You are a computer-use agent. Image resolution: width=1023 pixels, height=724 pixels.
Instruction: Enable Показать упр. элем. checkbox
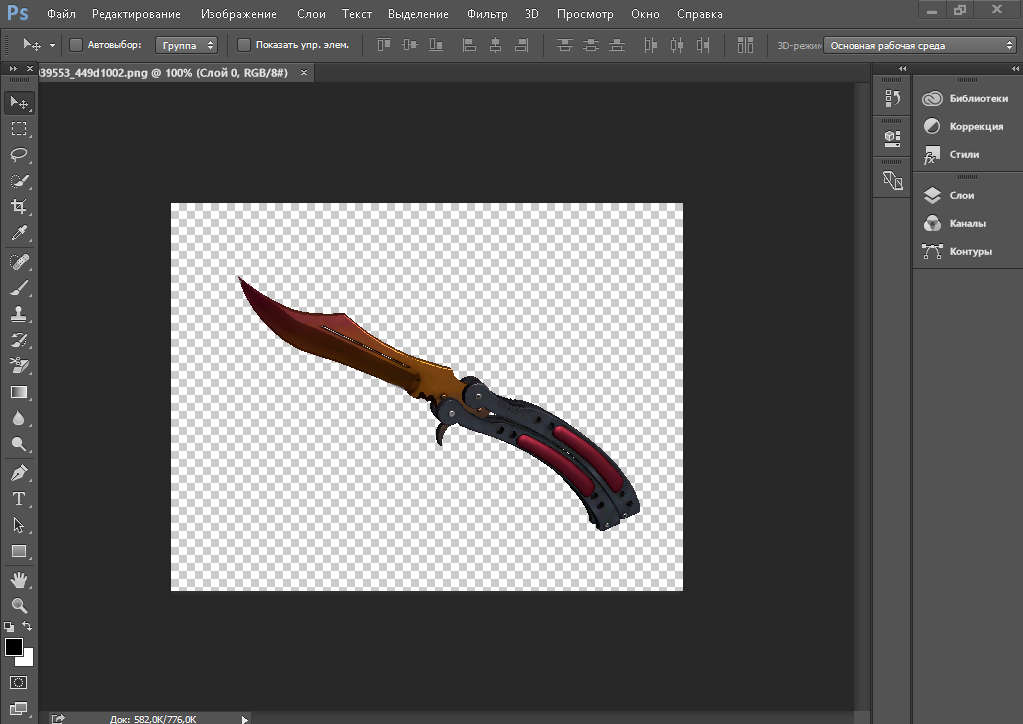243,45
